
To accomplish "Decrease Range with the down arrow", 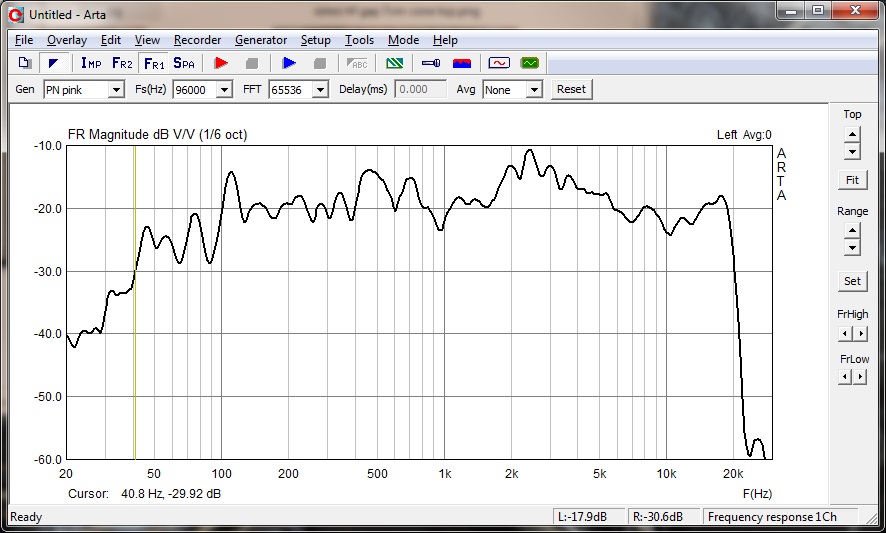I will [852, 248].
